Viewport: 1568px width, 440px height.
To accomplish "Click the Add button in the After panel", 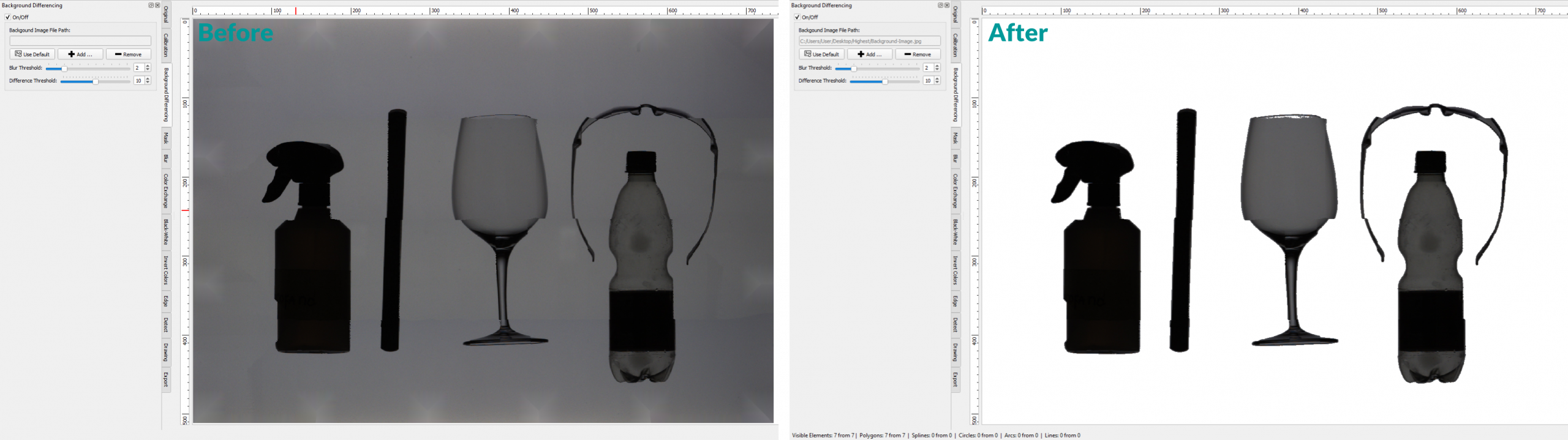I will point(870,54).
